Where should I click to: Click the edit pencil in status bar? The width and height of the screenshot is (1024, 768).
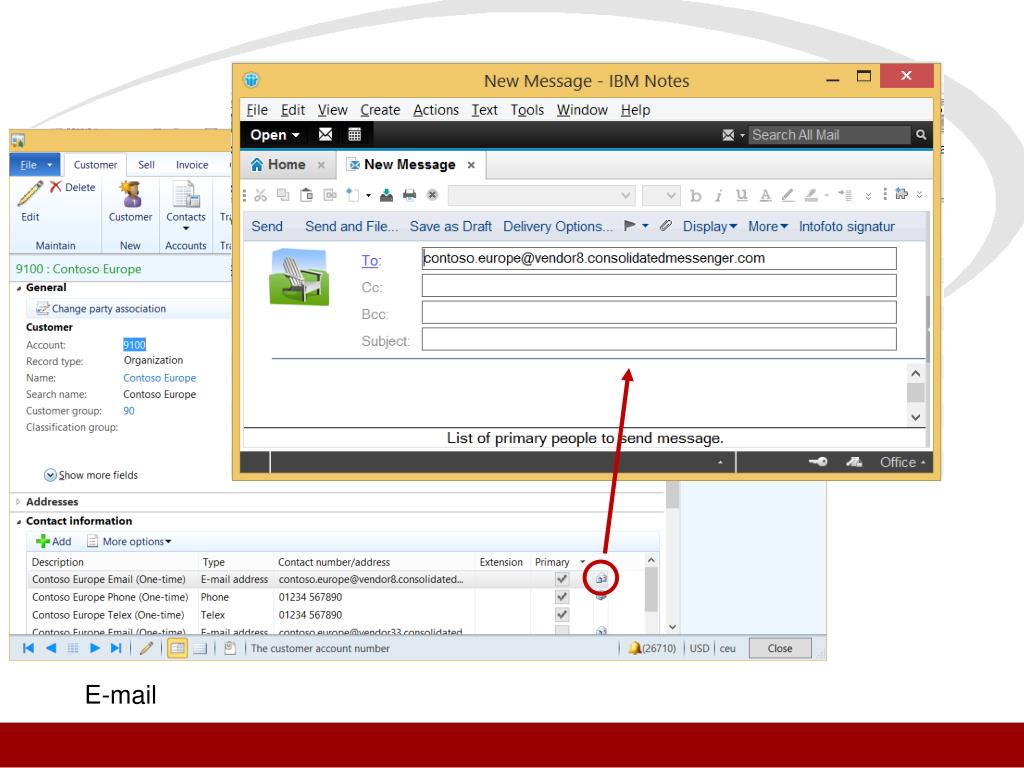(x=146, y=648)
